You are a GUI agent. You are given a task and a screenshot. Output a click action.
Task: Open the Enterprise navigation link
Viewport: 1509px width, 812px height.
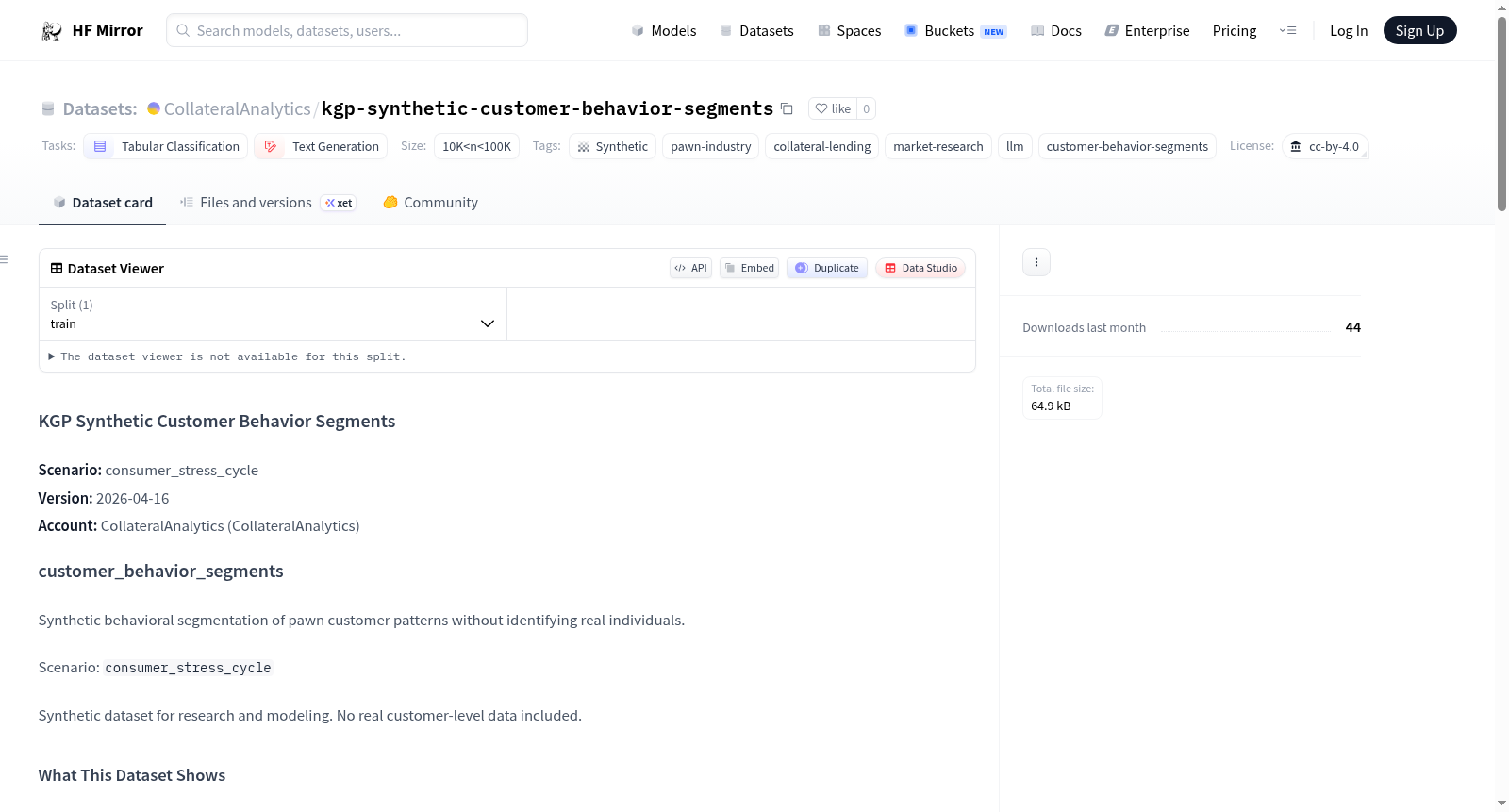pos(1147,31)
